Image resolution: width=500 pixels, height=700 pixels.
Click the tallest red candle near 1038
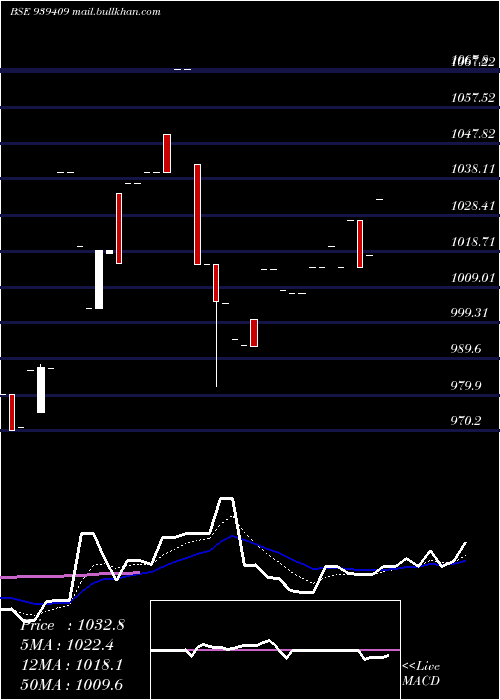[x=197, y=214]
